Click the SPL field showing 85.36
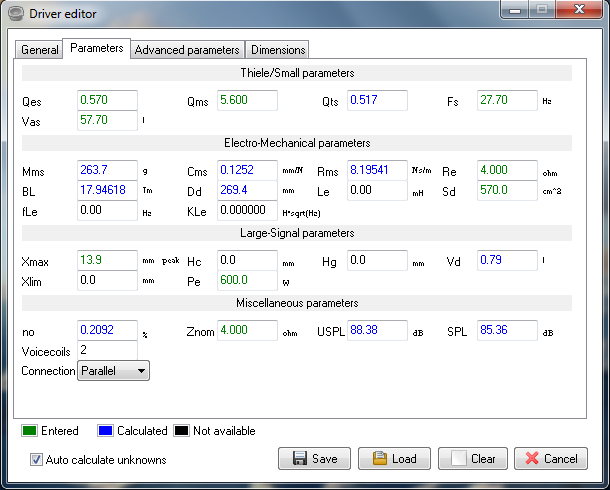Viewport: 610px width, 490px height. click(507, 330)
